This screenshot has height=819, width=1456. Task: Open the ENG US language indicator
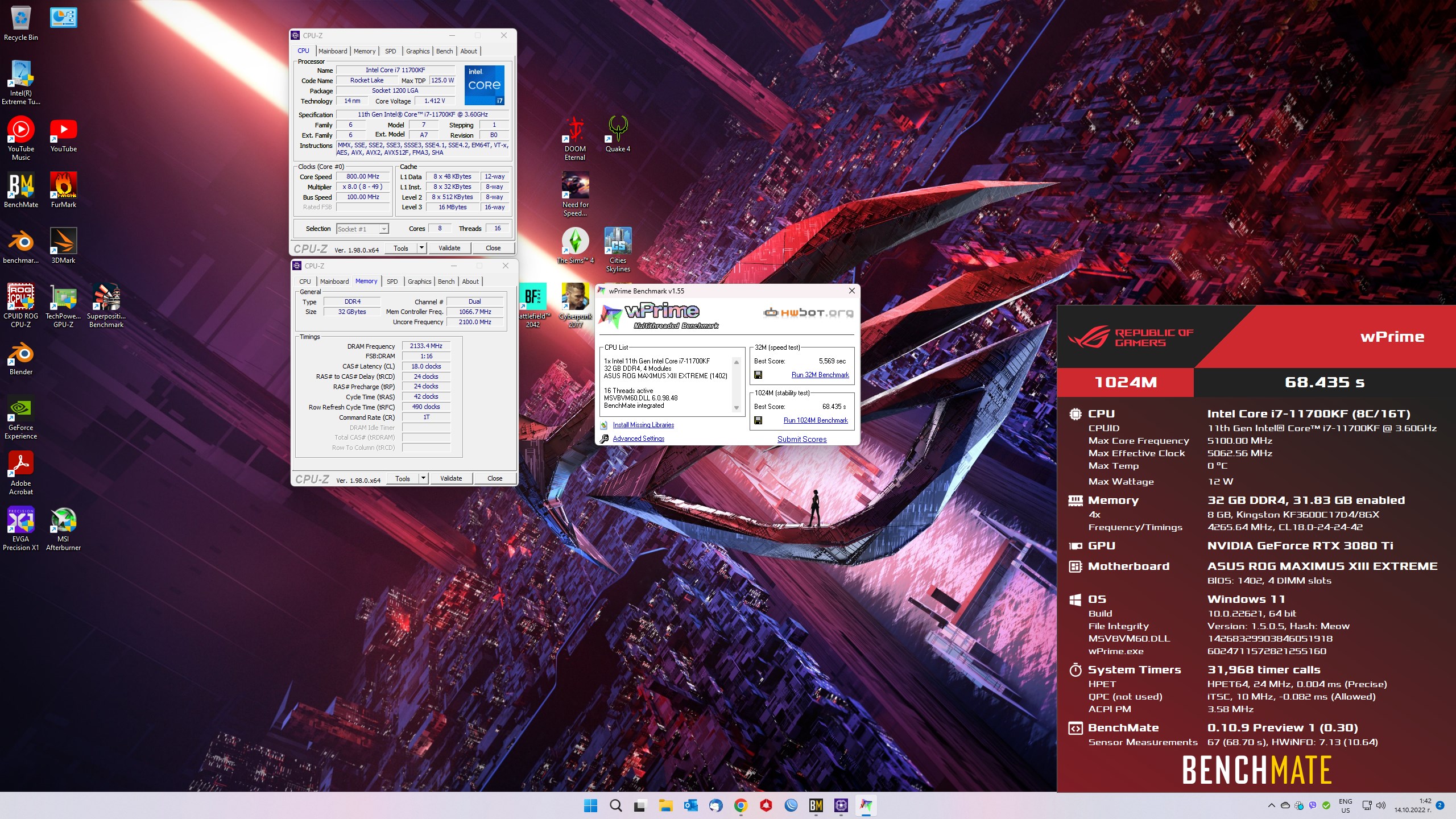pos(1345,805)
